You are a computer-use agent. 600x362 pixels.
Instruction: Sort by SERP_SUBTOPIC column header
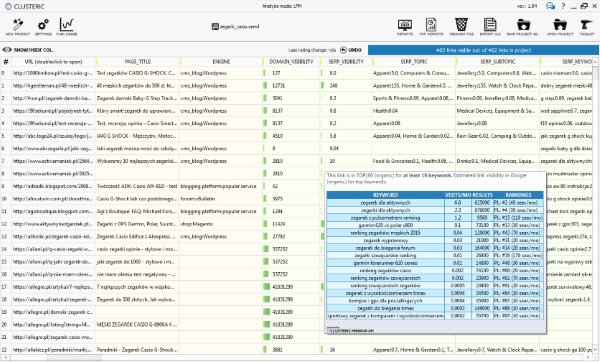click(497, 62)
